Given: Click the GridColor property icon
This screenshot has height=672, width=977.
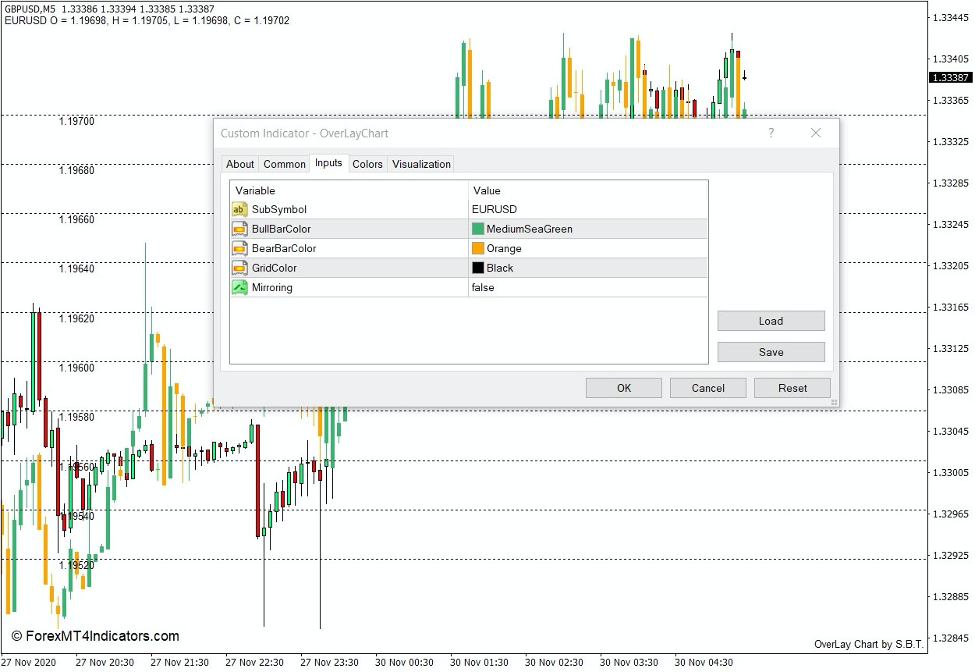Looking at the screenshot, I should click(x=237, y=268).
